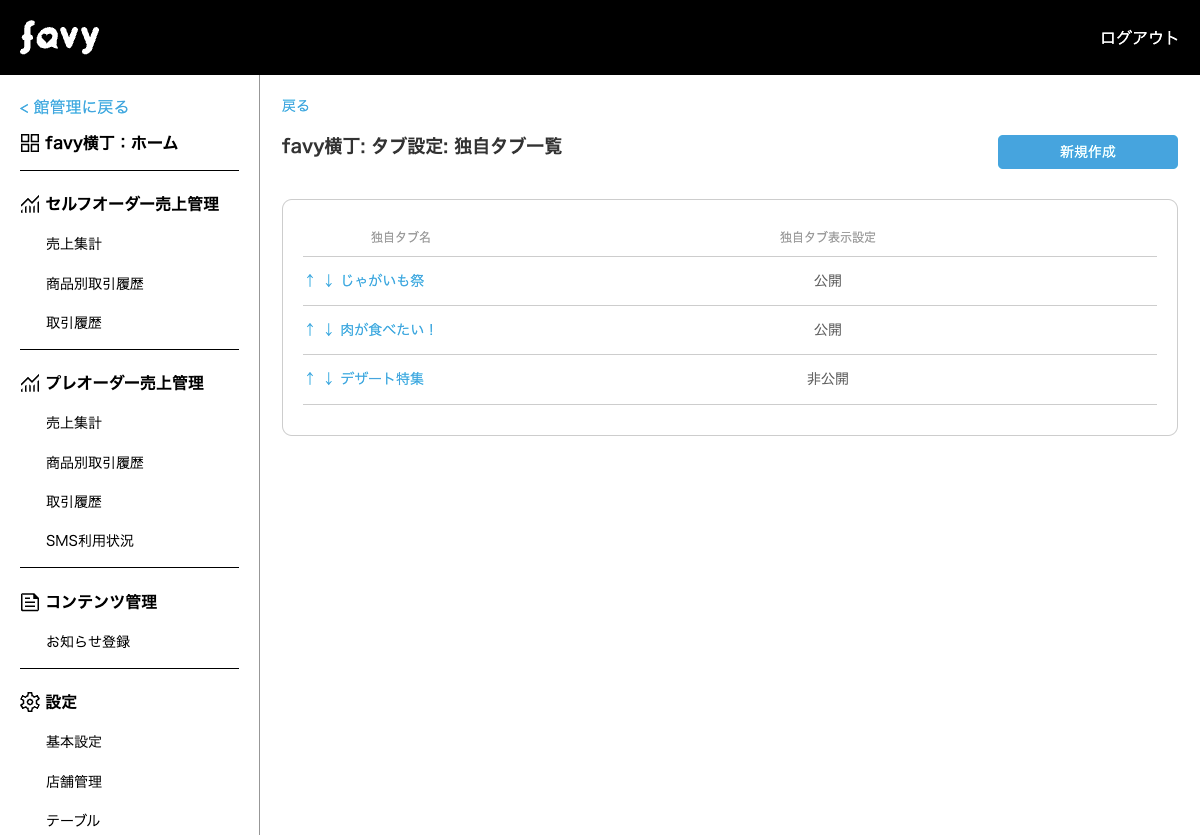The image size is (1200, 835).
Task: Open favy横丁：ホーム in sidebar
Action: [x=112, y=143]
